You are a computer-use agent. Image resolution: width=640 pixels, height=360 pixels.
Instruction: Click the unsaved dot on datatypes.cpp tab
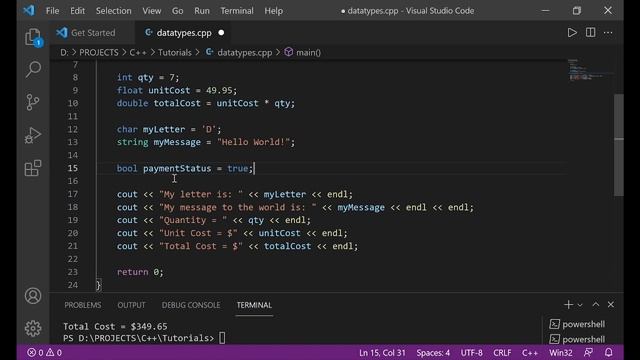click(x=221, y=33)
